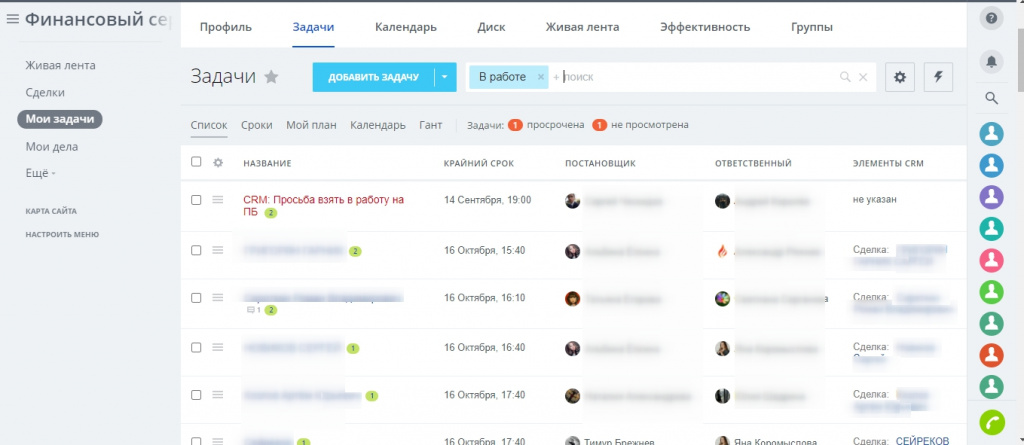1024x445 pixels.
Task: Switch to the Календарь top tab
Action: coord(406,27)
